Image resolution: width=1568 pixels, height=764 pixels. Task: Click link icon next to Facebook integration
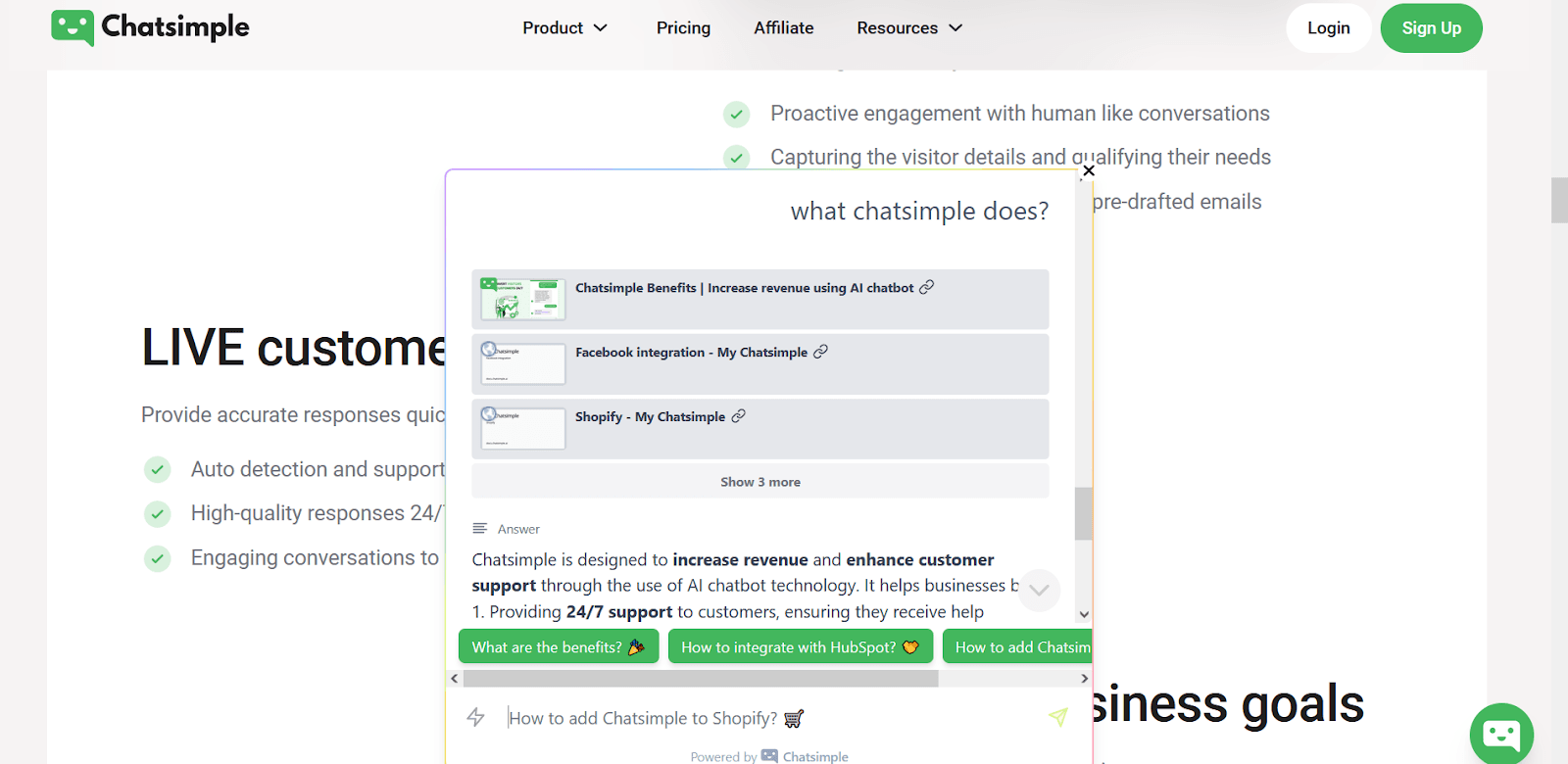820,352
